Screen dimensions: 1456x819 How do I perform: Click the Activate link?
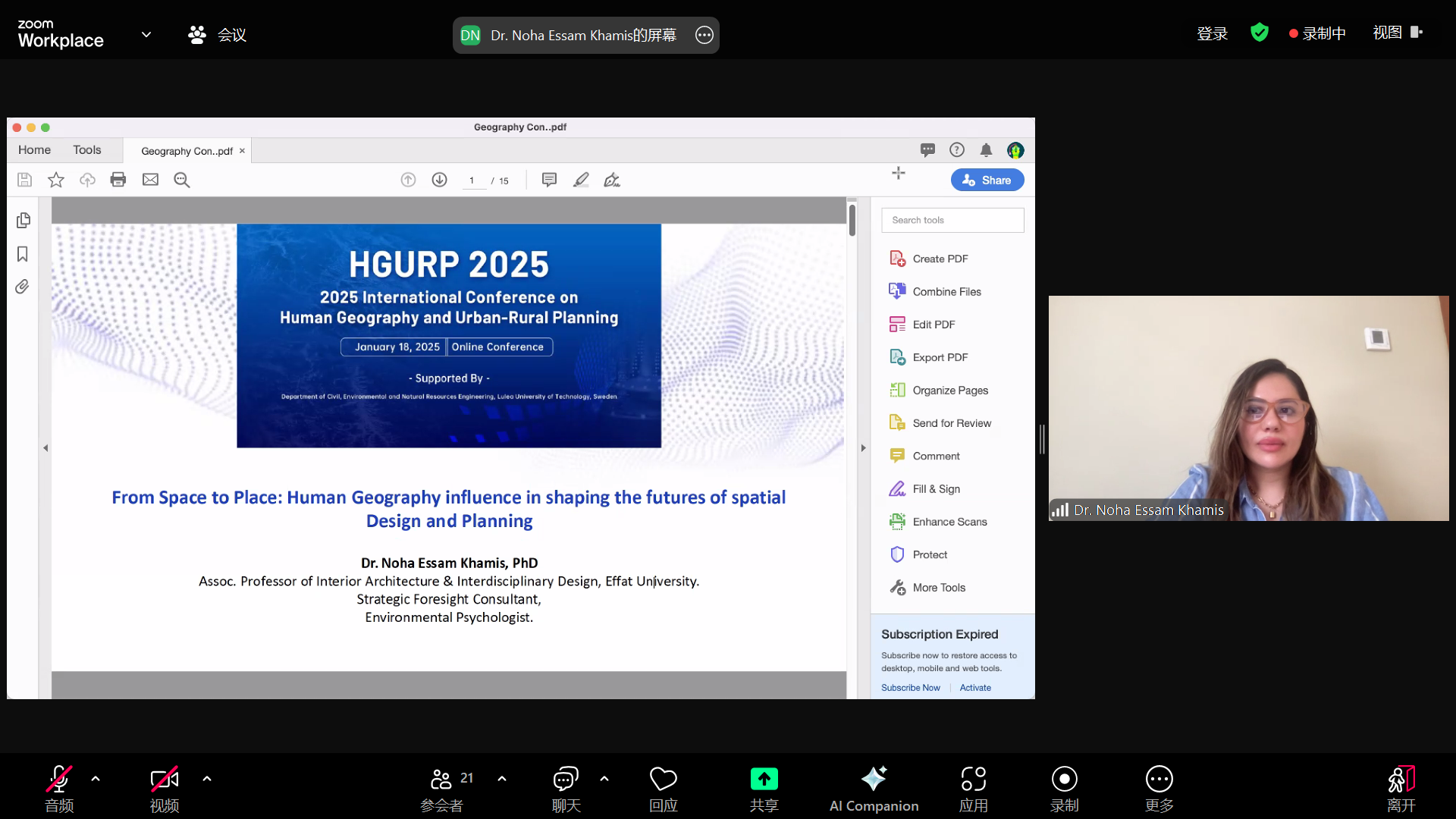(x=975, y=688)
